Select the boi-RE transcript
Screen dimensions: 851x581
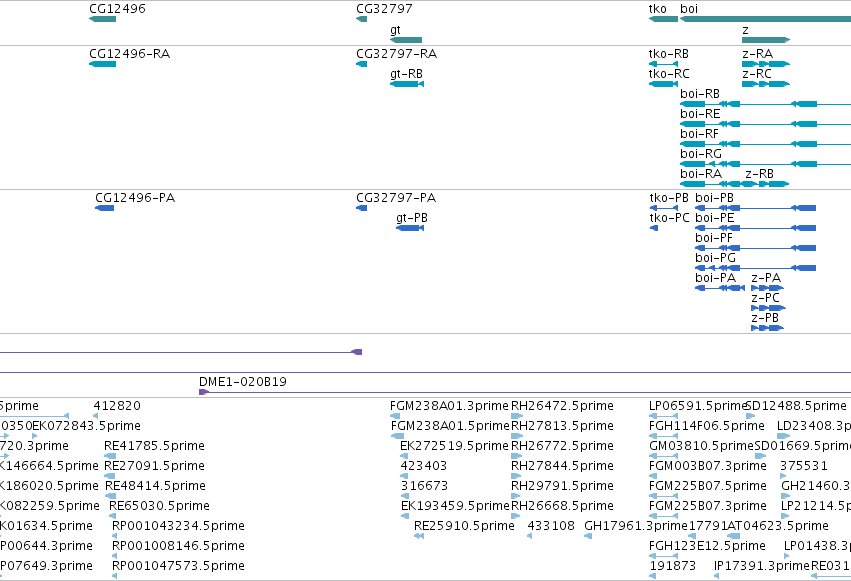coord(765,124)
